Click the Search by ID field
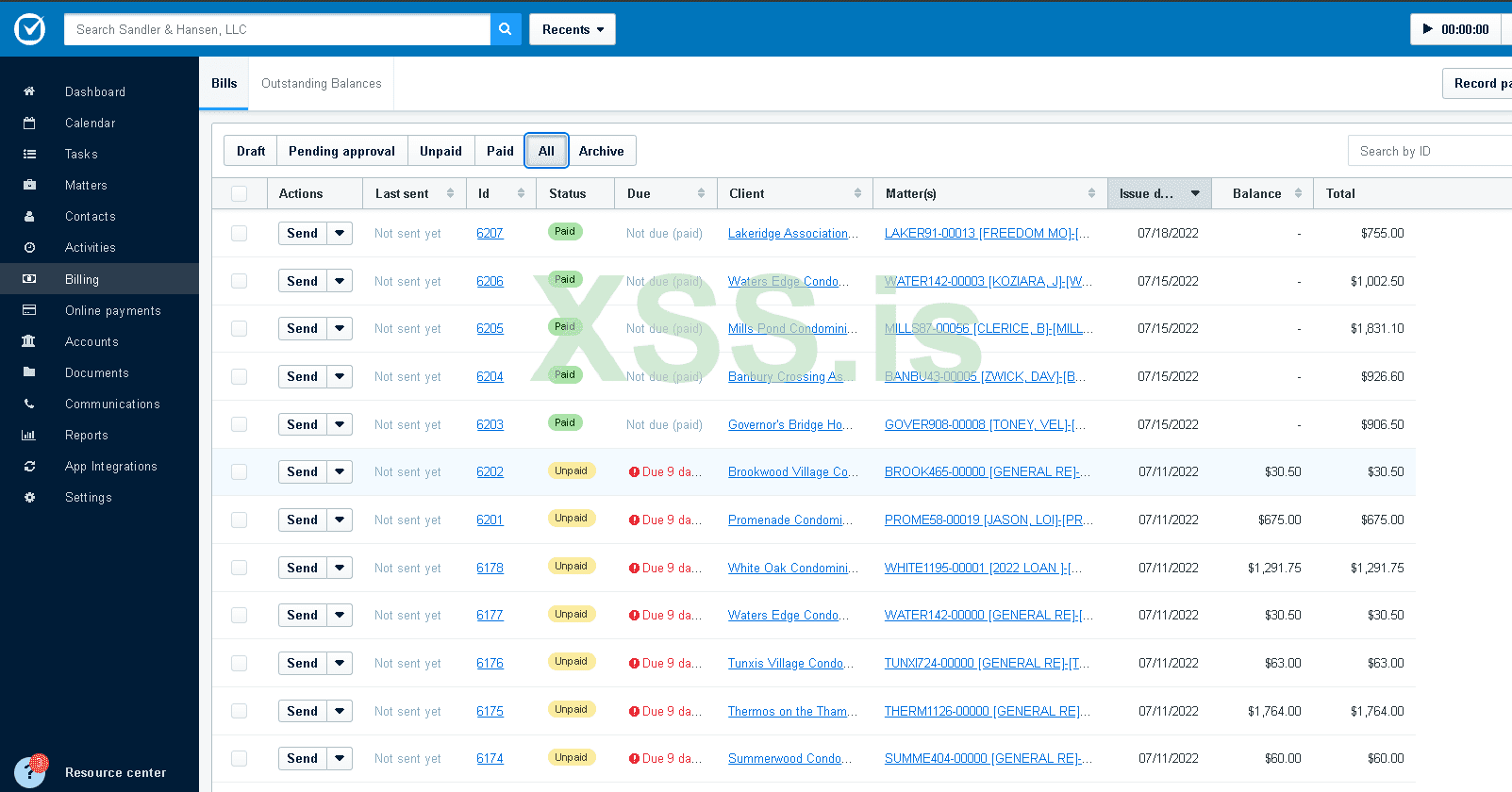Viewport: 1512px width, 792px height. coord(1429,151)
